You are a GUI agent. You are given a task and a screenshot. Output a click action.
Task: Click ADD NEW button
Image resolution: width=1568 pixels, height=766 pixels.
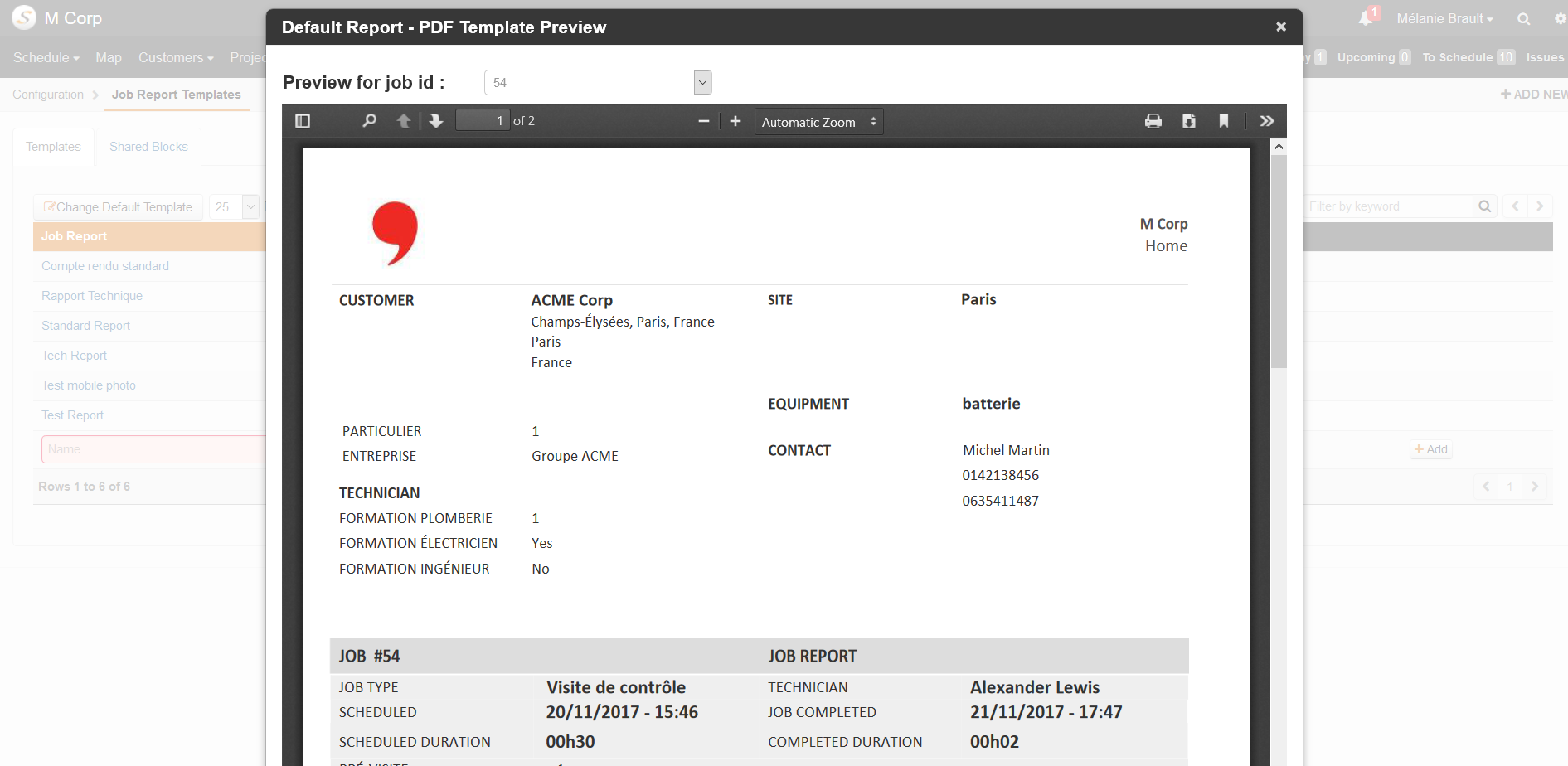point(1534,95)
